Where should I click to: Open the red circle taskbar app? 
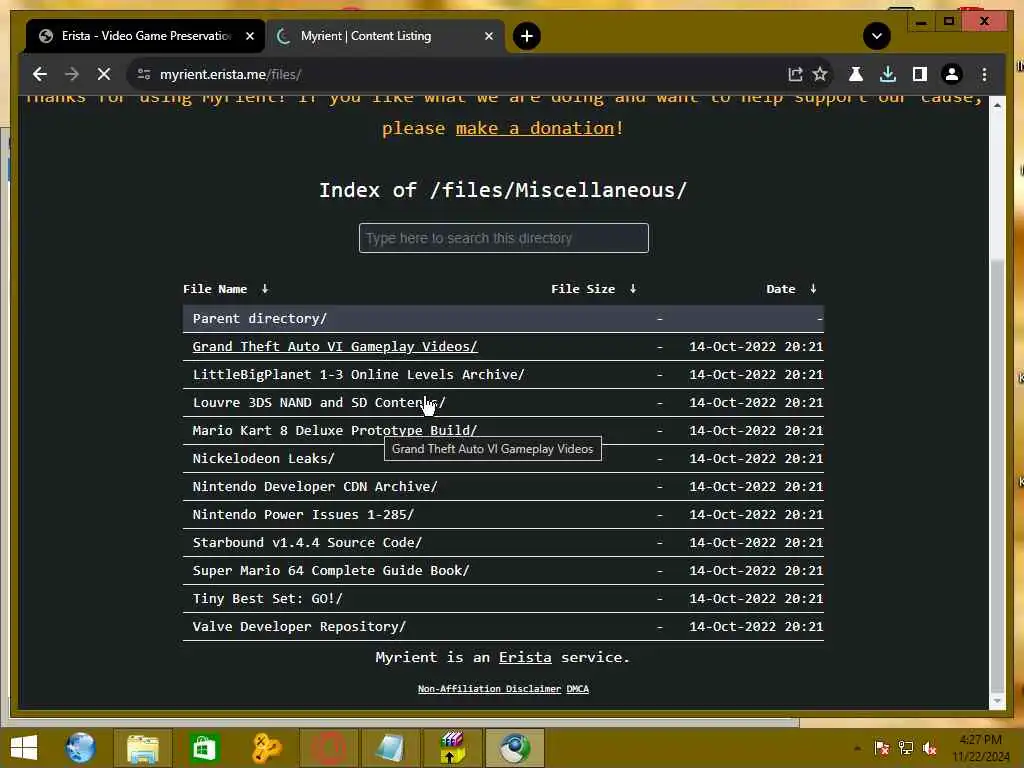(x=328, y=748)
